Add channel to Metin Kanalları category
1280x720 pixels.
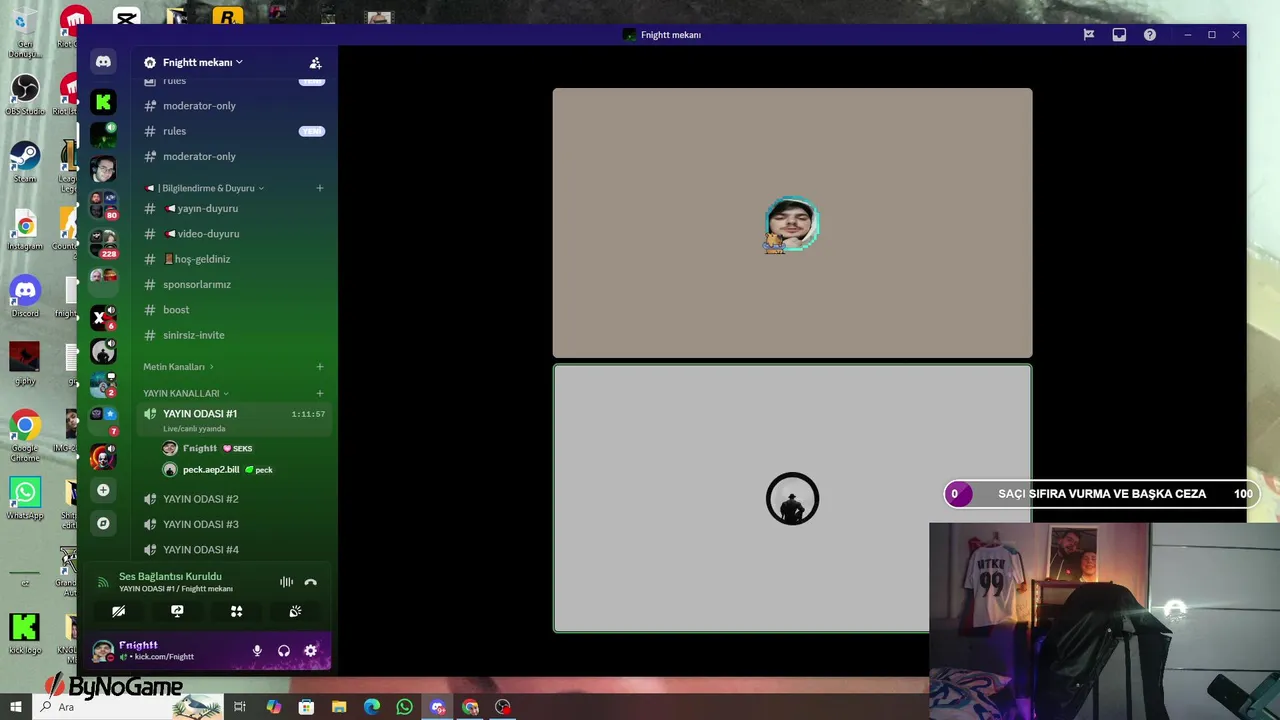320,367
